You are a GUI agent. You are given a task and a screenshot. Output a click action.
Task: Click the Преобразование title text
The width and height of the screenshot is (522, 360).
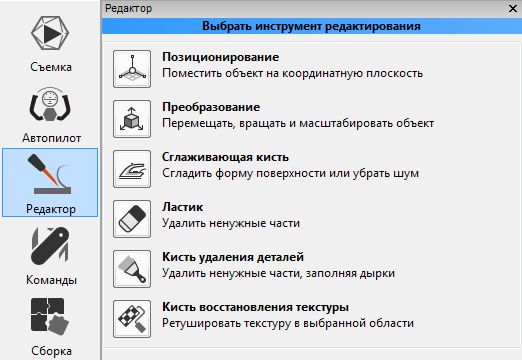211,107
